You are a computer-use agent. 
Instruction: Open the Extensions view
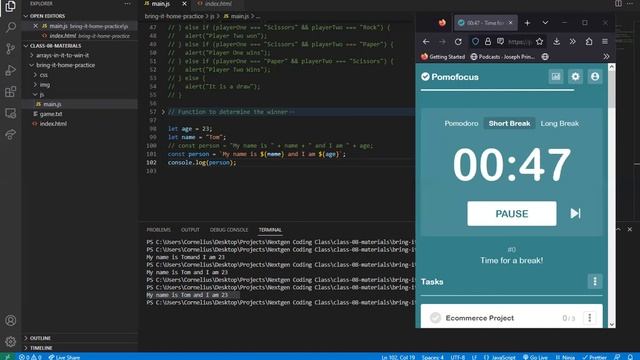tap(11, 91)
